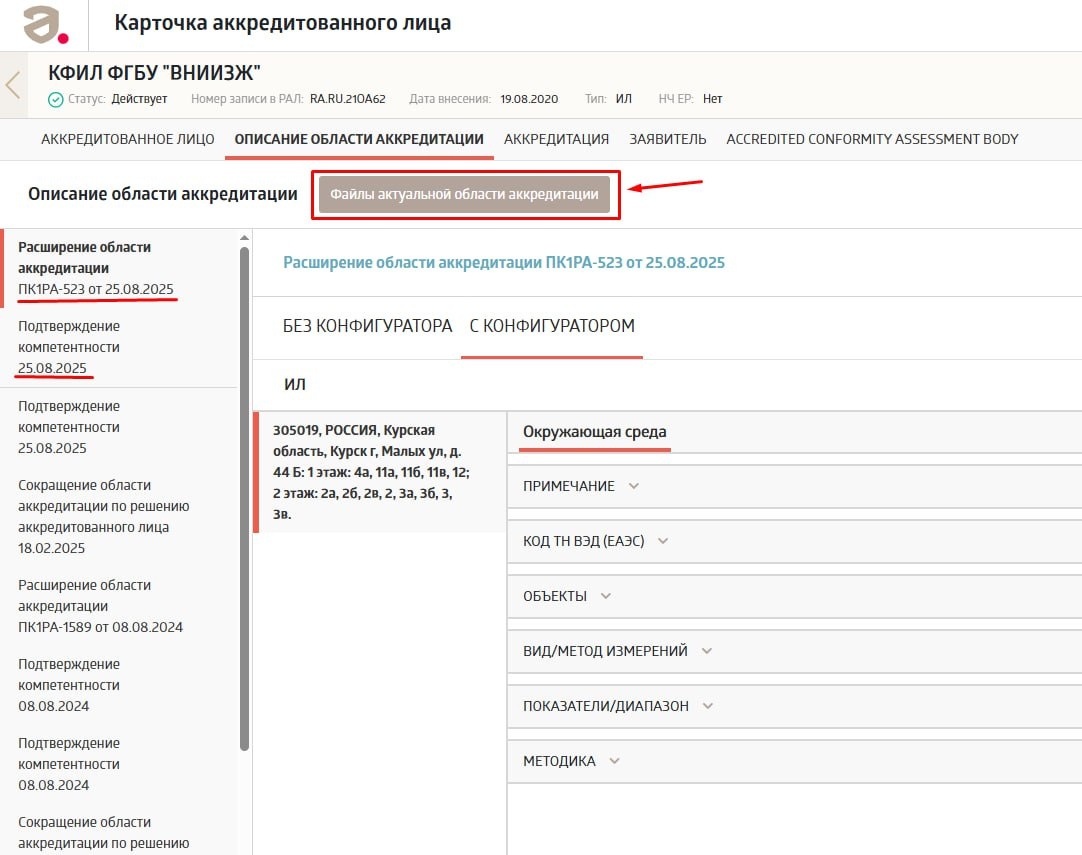Click the accreditation service logo icon
The image size is (1082, 855).
click(x=46, y=25)
